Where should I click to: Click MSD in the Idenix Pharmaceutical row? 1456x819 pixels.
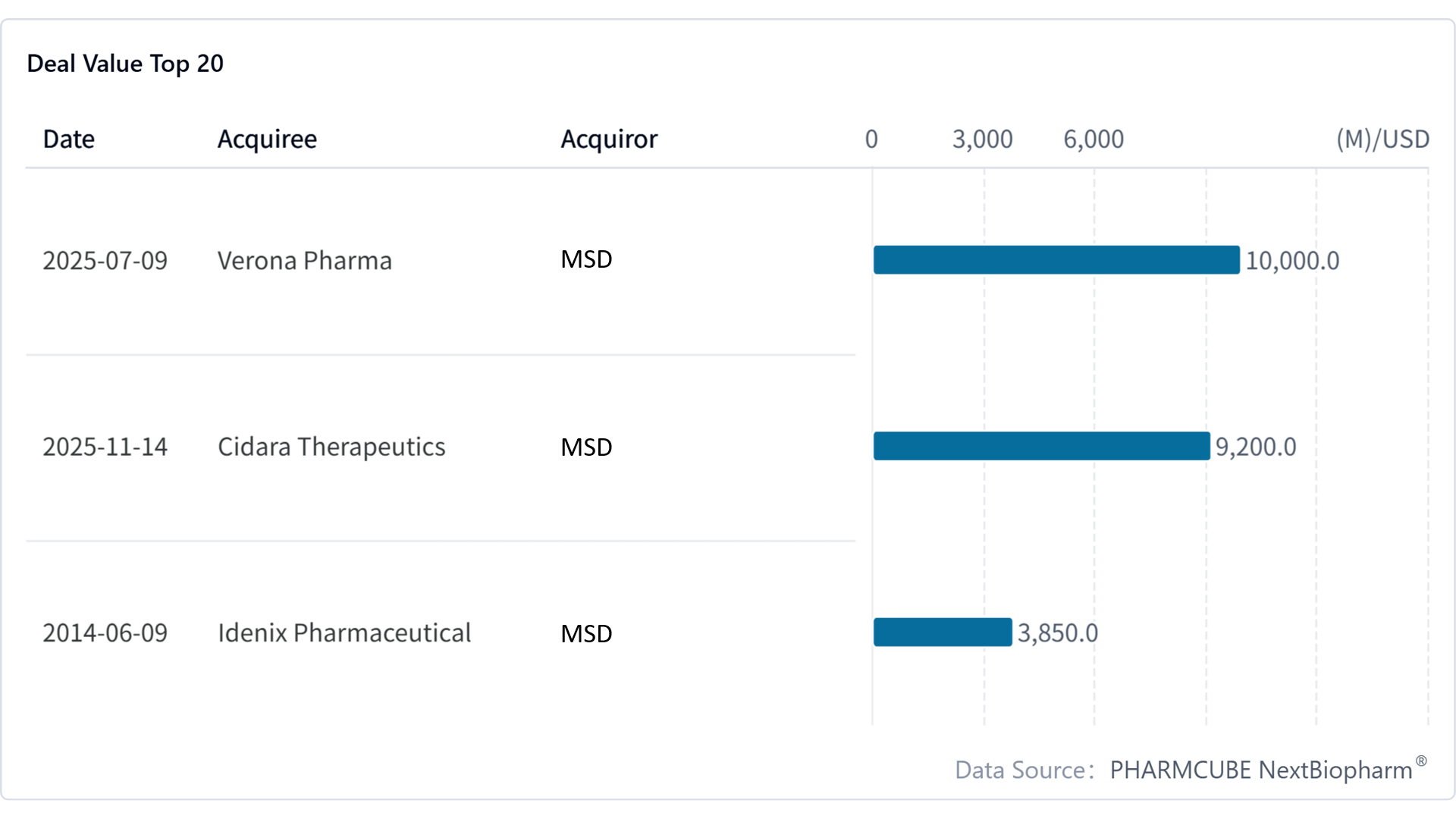[586, 634]
